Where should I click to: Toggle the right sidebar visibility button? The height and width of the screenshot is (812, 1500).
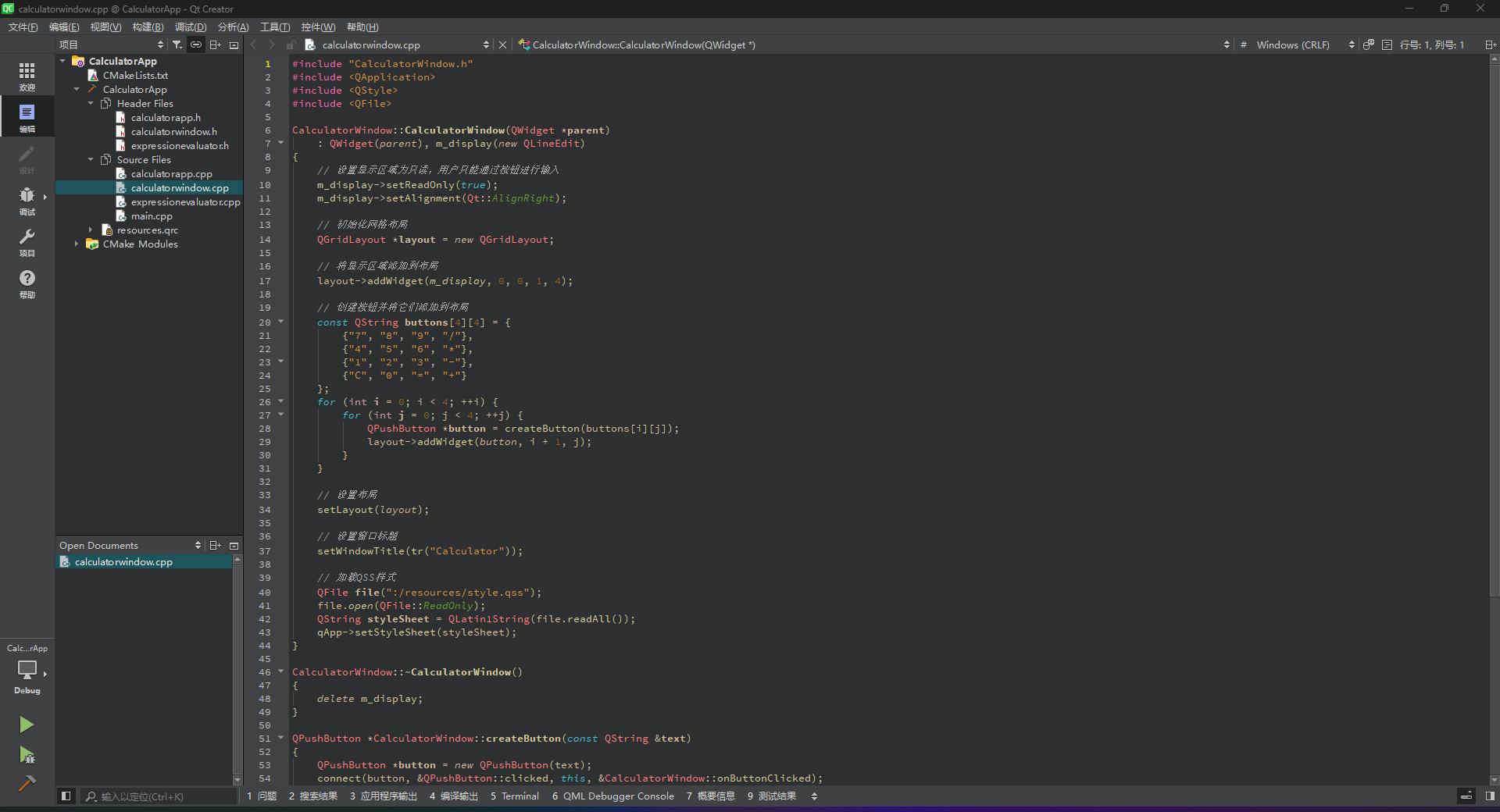(x=1490, y=796)
